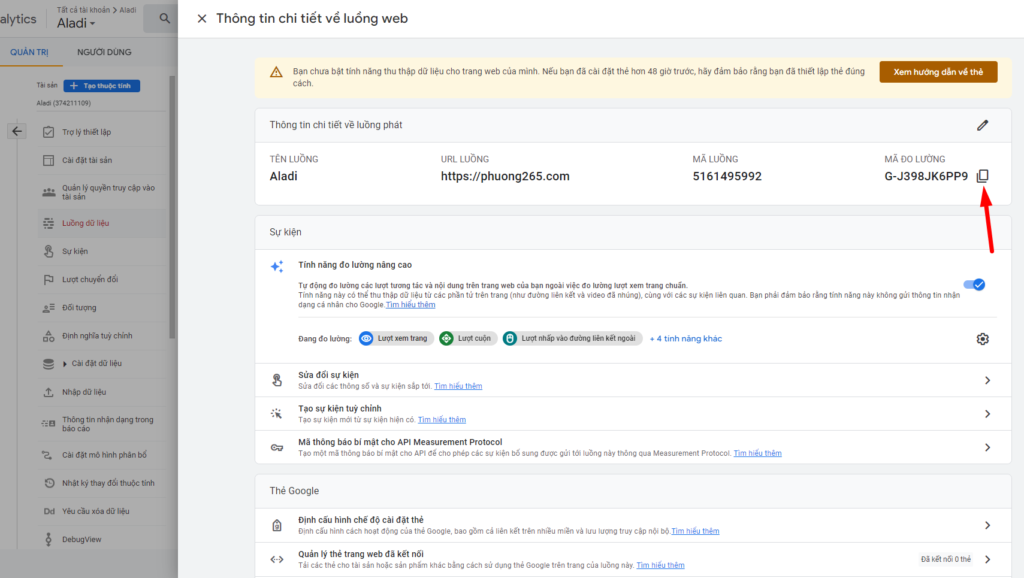Click the back arrow in admin sidebar
The width and height of the screenshot is (1024, 578).
click(x=17, y=131)
